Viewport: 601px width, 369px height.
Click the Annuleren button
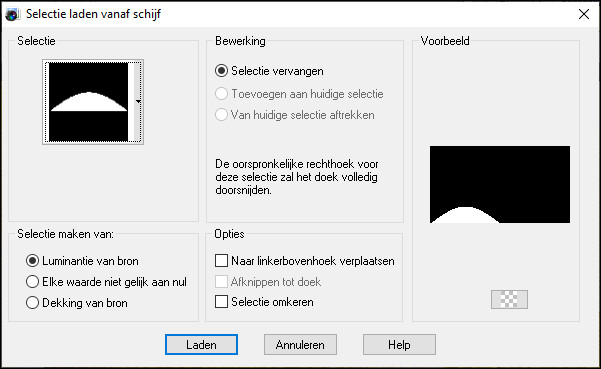click(300, 344)
